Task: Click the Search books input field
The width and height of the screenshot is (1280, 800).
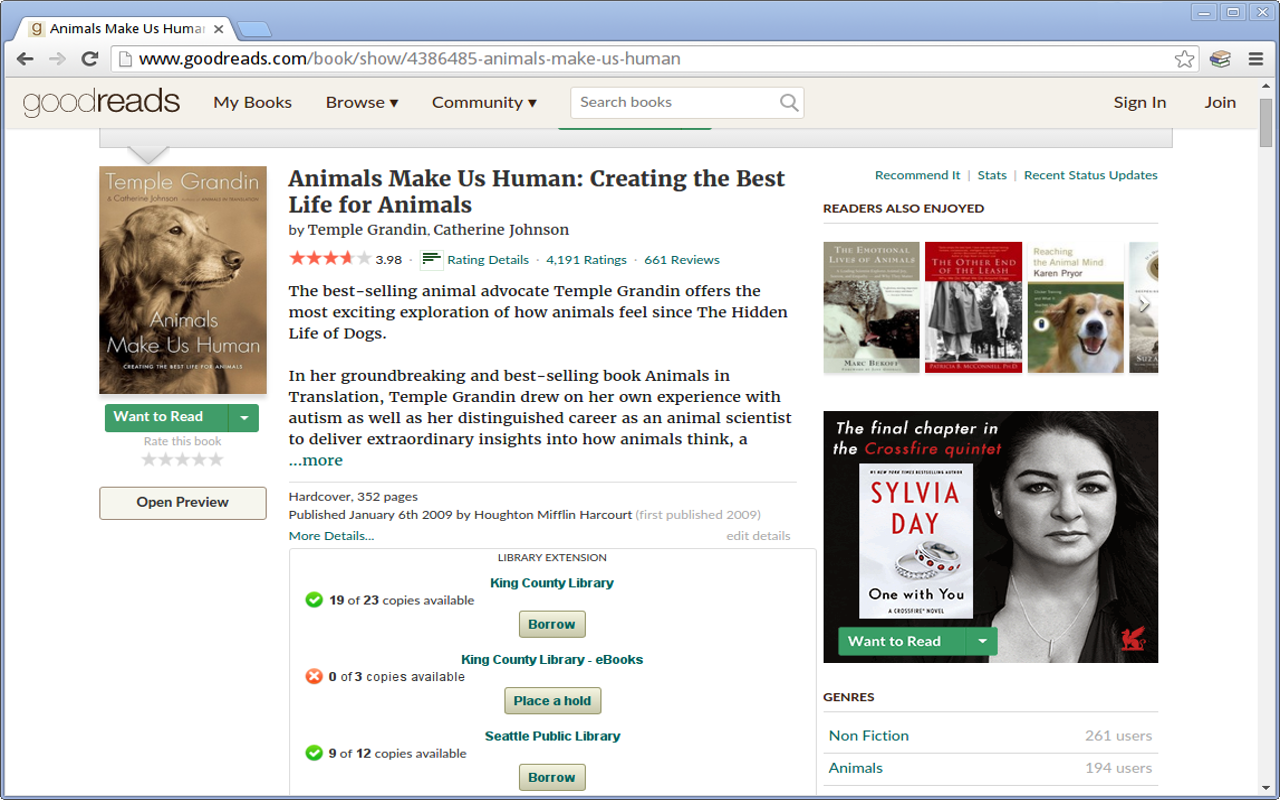Action: pos(675,102)
